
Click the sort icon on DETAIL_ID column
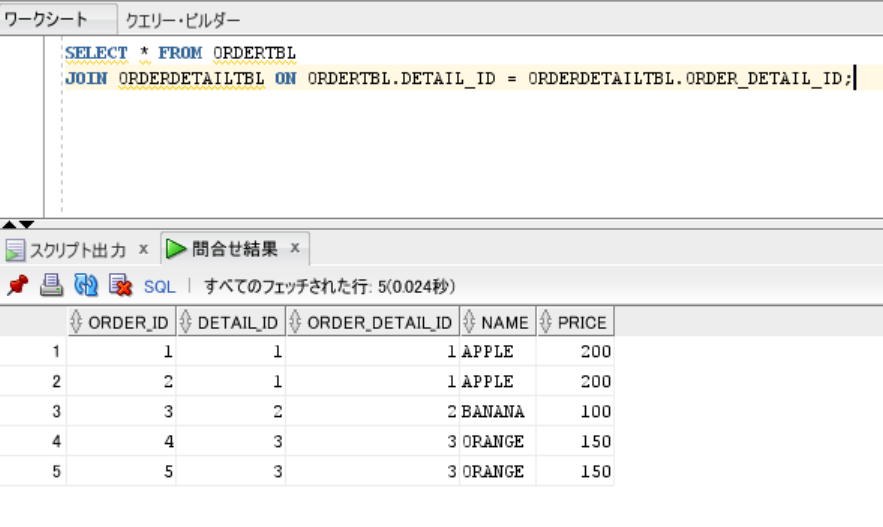point(186,322)
